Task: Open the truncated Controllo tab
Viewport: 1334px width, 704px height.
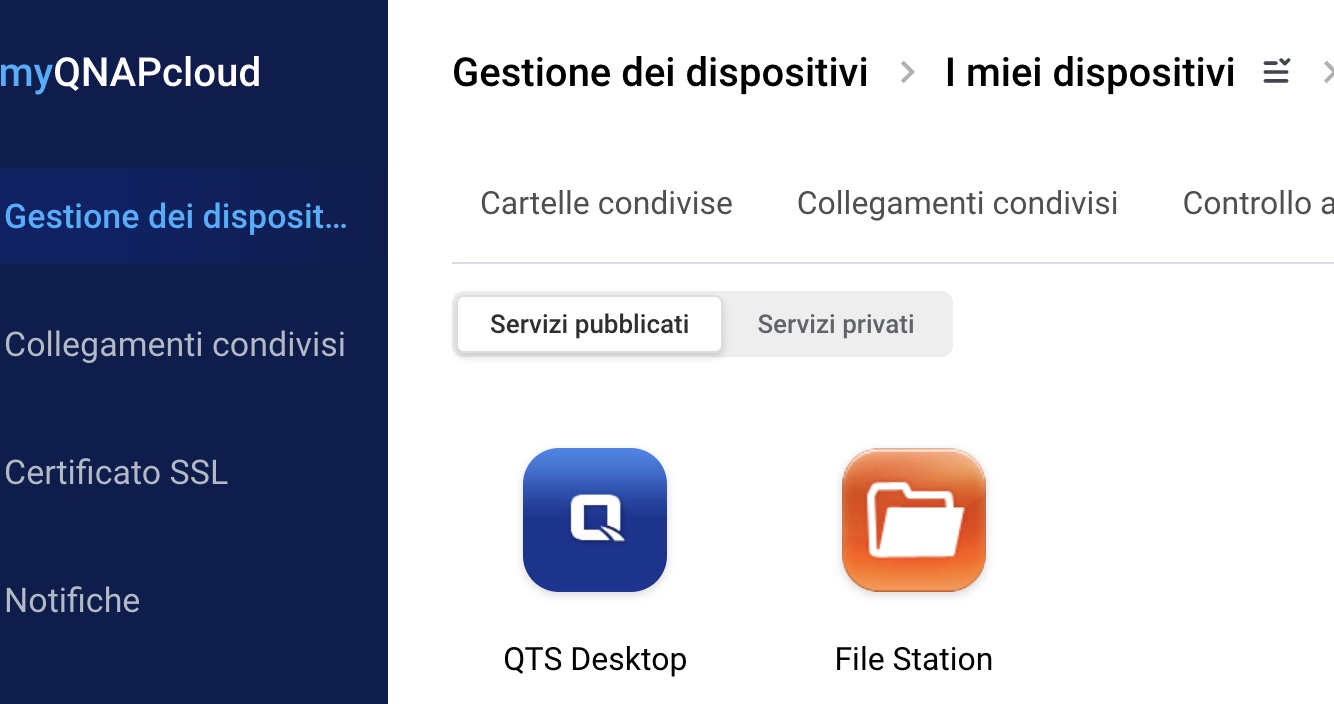Action: tap(1257, 203)
